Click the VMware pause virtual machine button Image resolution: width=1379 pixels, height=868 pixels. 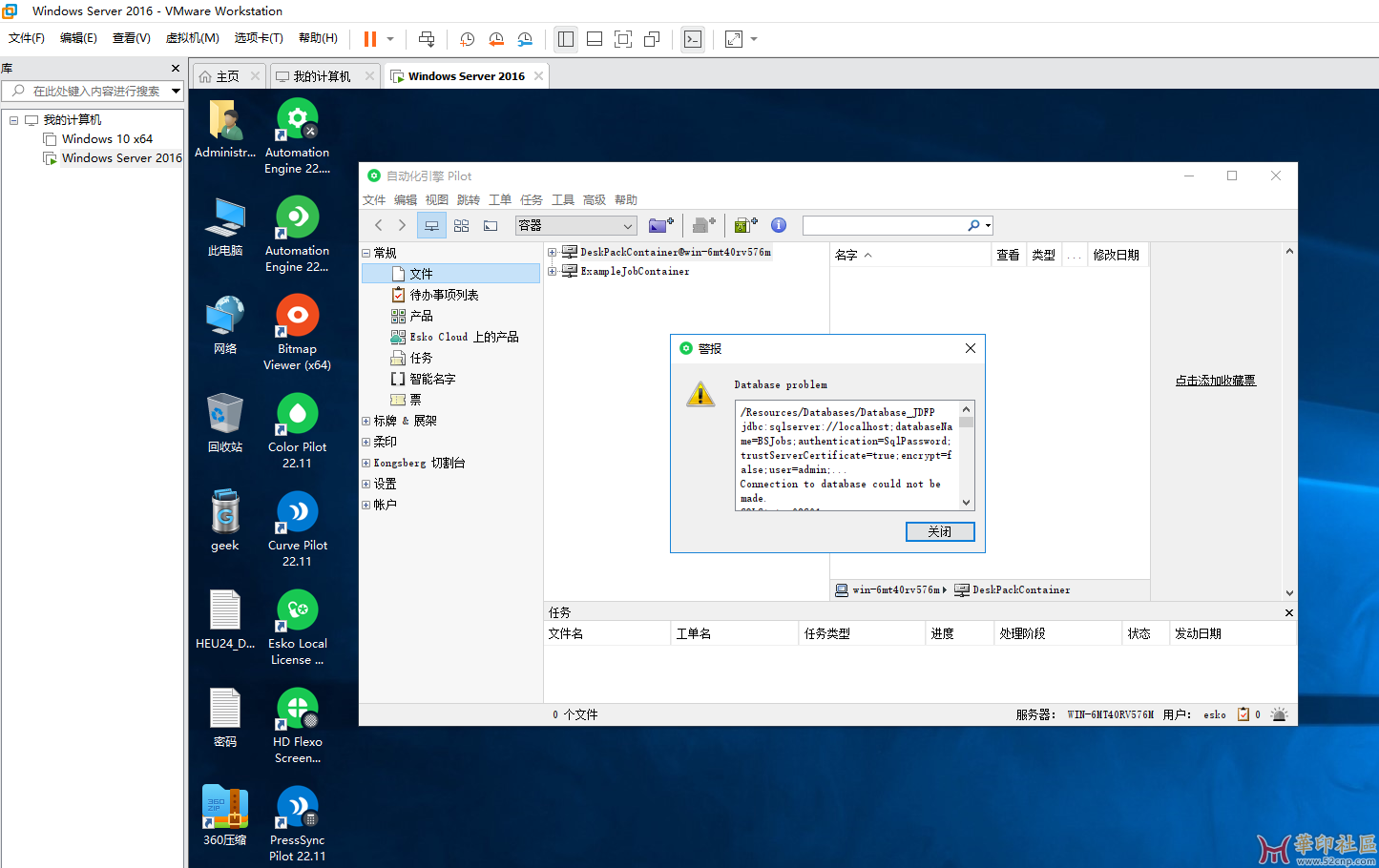coord(369,39)
